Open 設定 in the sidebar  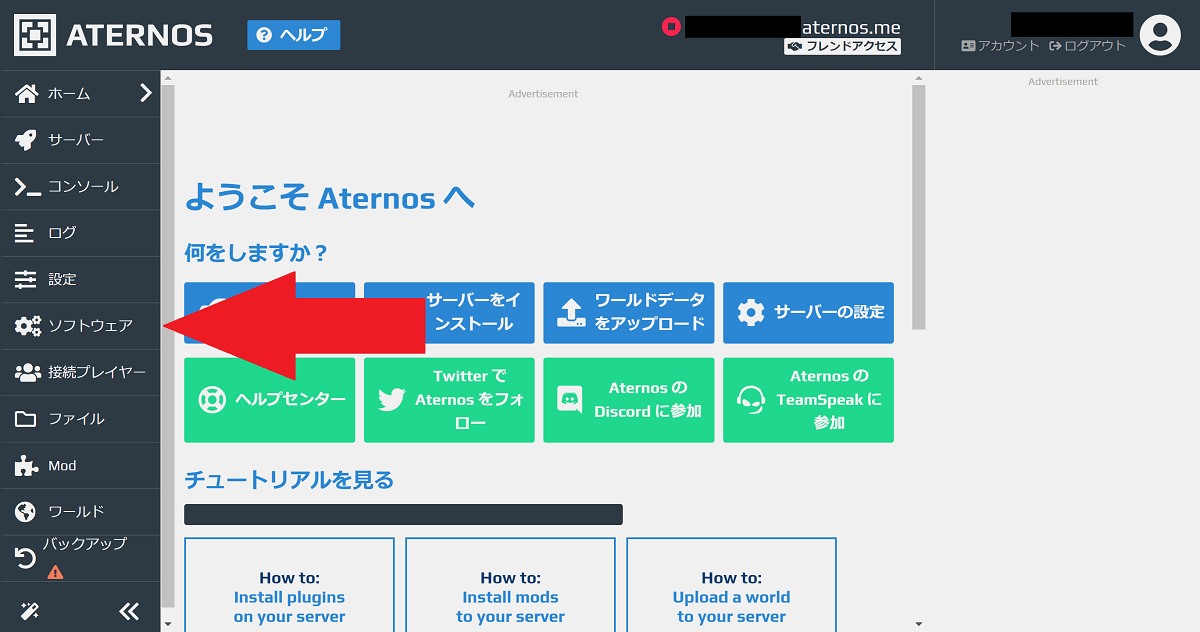80,280
